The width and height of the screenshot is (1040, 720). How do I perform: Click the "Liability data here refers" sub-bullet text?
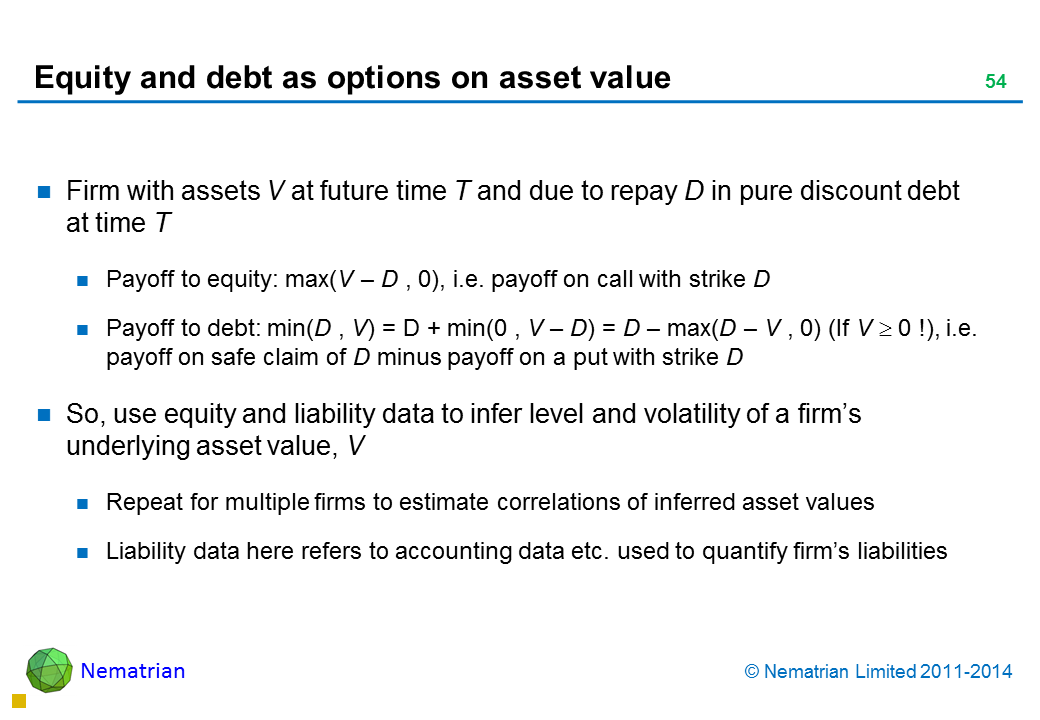pos(526,550)
